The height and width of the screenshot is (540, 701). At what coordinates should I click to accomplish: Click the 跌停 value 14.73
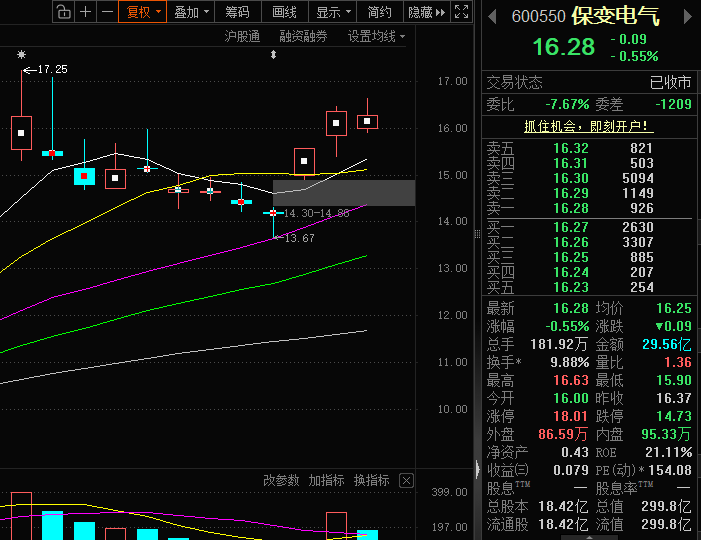point(674,416)
